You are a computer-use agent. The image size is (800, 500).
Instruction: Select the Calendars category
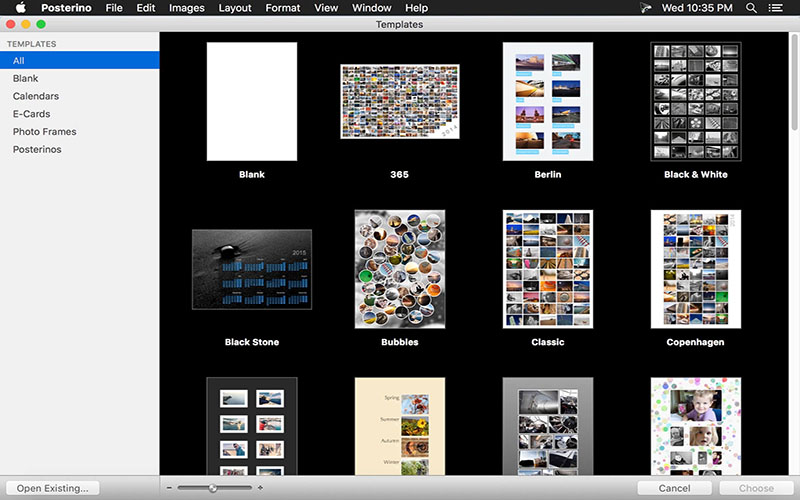pyautogui.click(x=80, y=96)
